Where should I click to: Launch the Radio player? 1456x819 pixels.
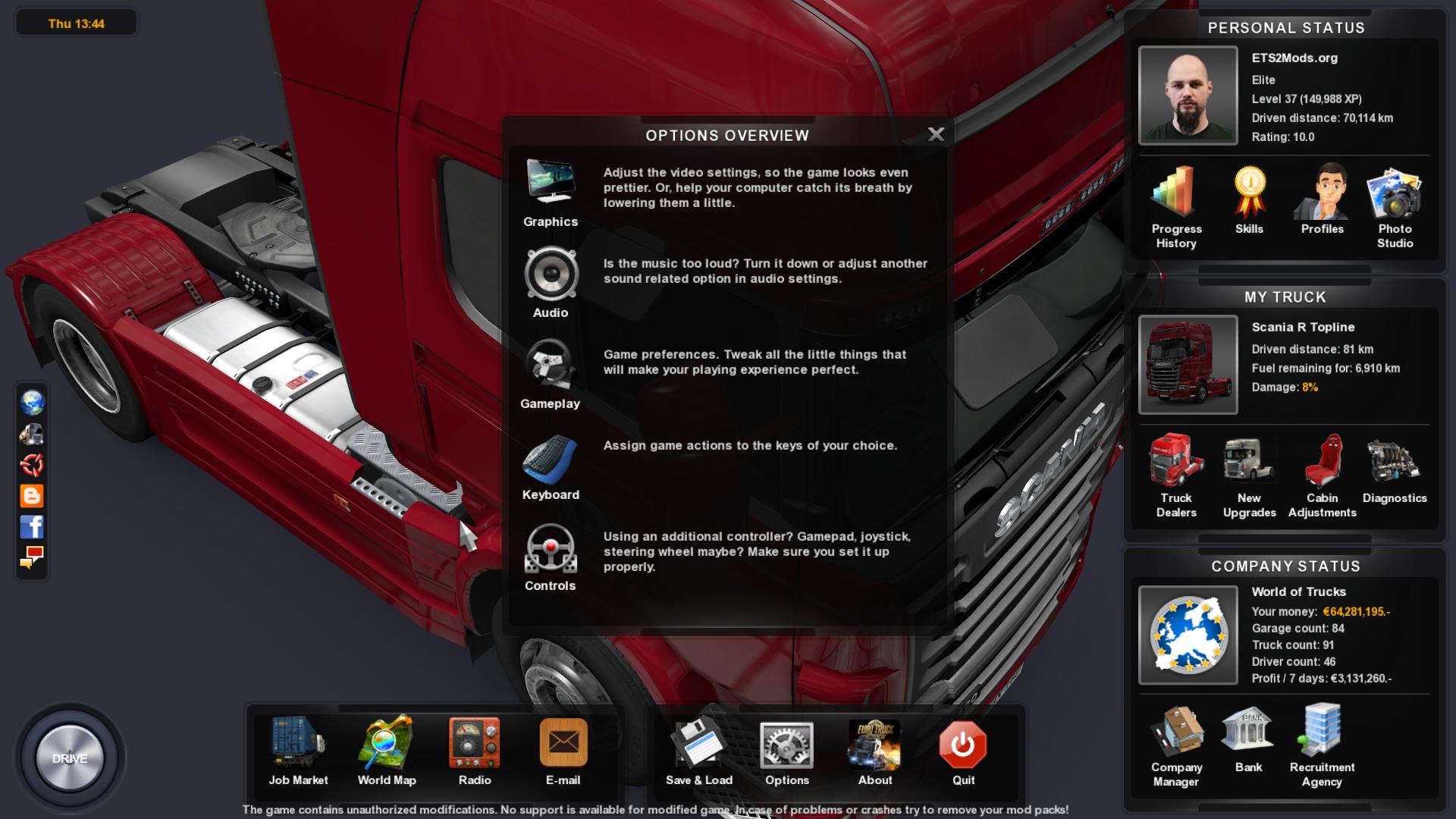click(475, 745)
